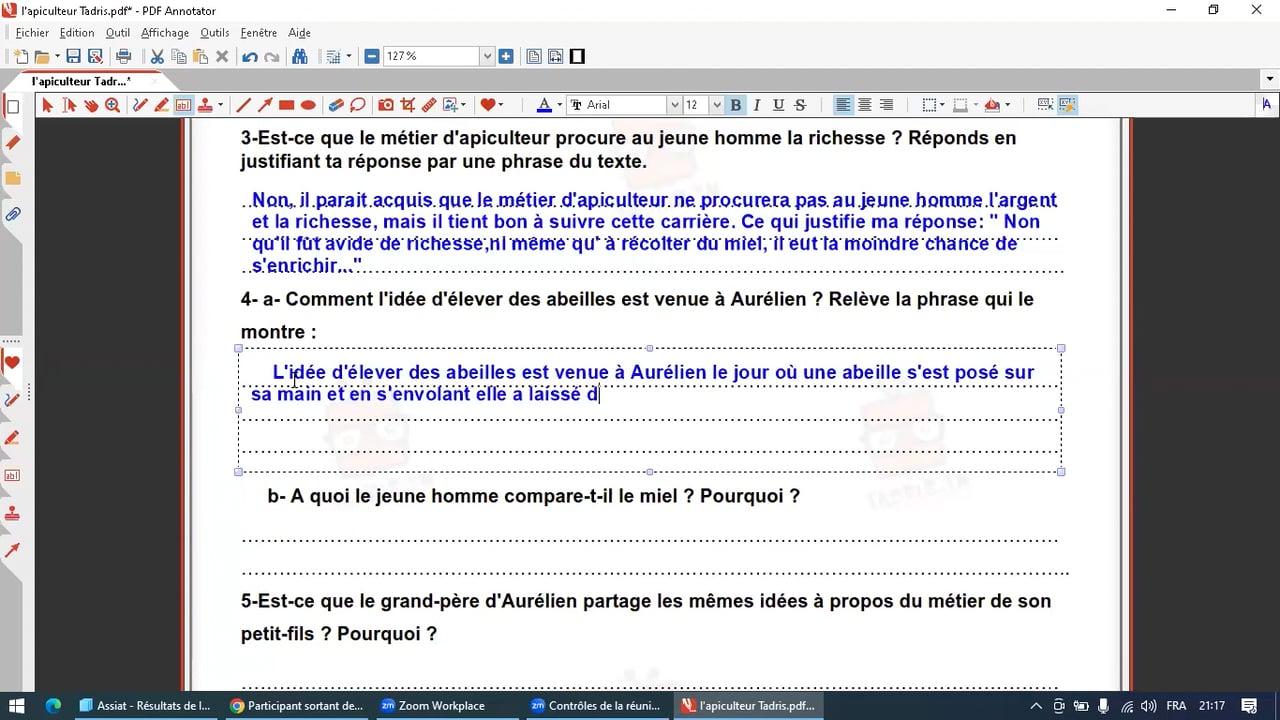Open Find with the binoculars icon
This screenshot has height=720, width=1280.
[x=299, y=57]
